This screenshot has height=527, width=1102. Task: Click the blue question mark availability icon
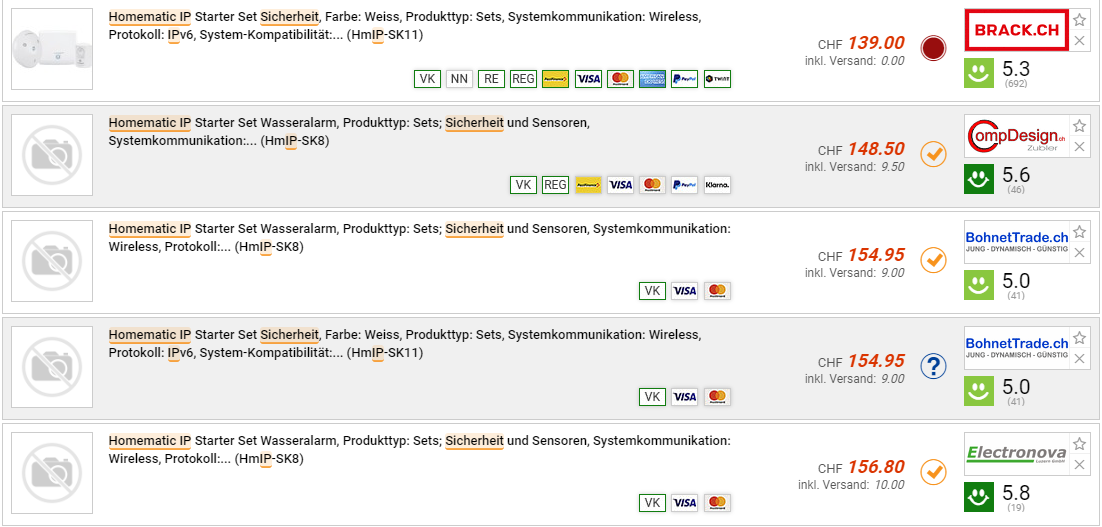pyautogui.click(x=933, y=366)
